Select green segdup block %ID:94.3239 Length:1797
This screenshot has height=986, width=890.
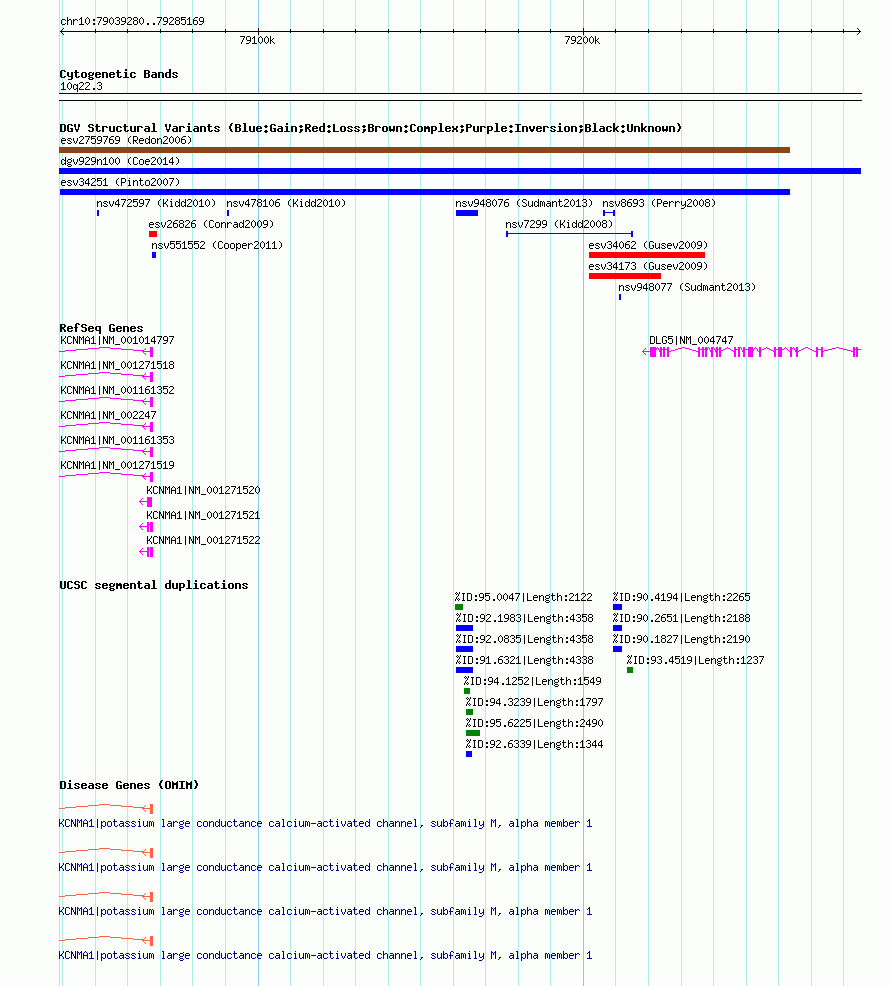click(469, 712)
